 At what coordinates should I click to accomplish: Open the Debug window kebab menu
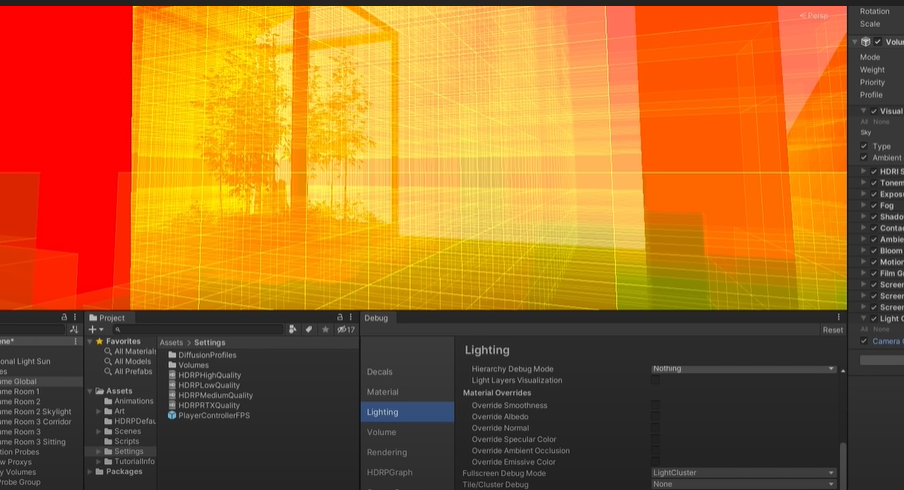[x=839, y=317]
